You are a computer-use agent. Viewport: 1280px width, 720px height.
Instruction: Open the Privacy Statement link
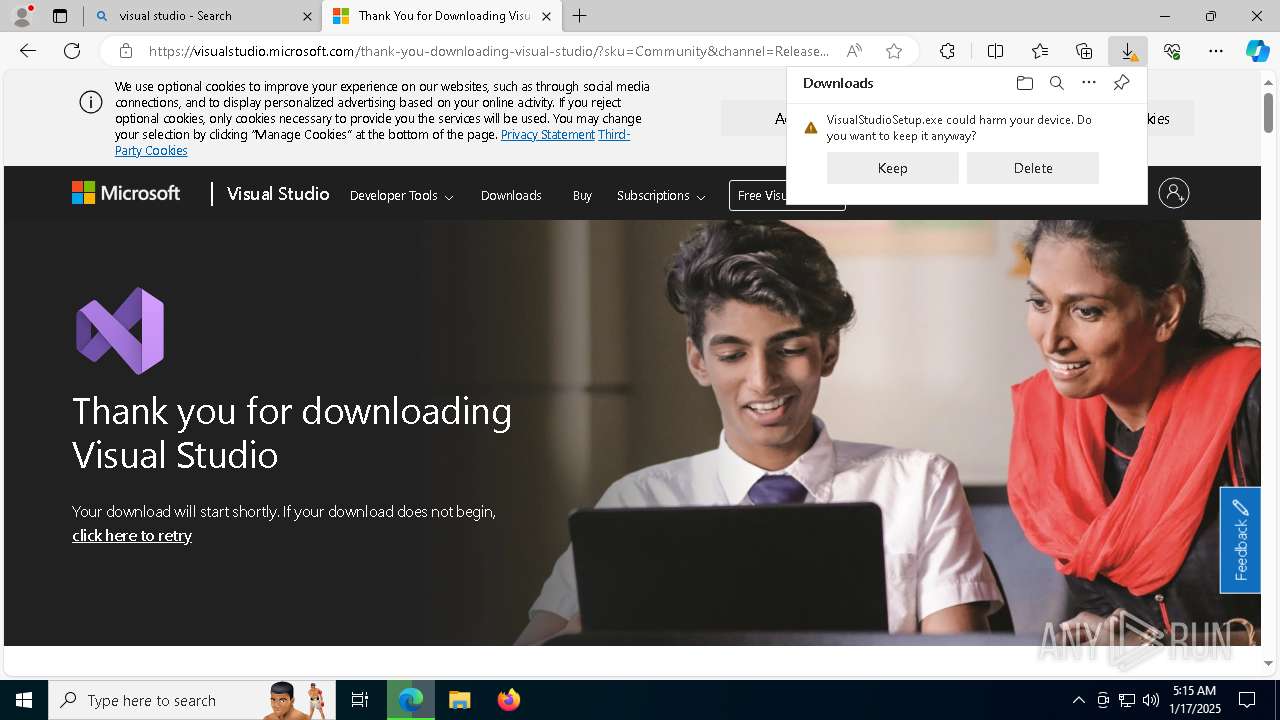(548, 134)
